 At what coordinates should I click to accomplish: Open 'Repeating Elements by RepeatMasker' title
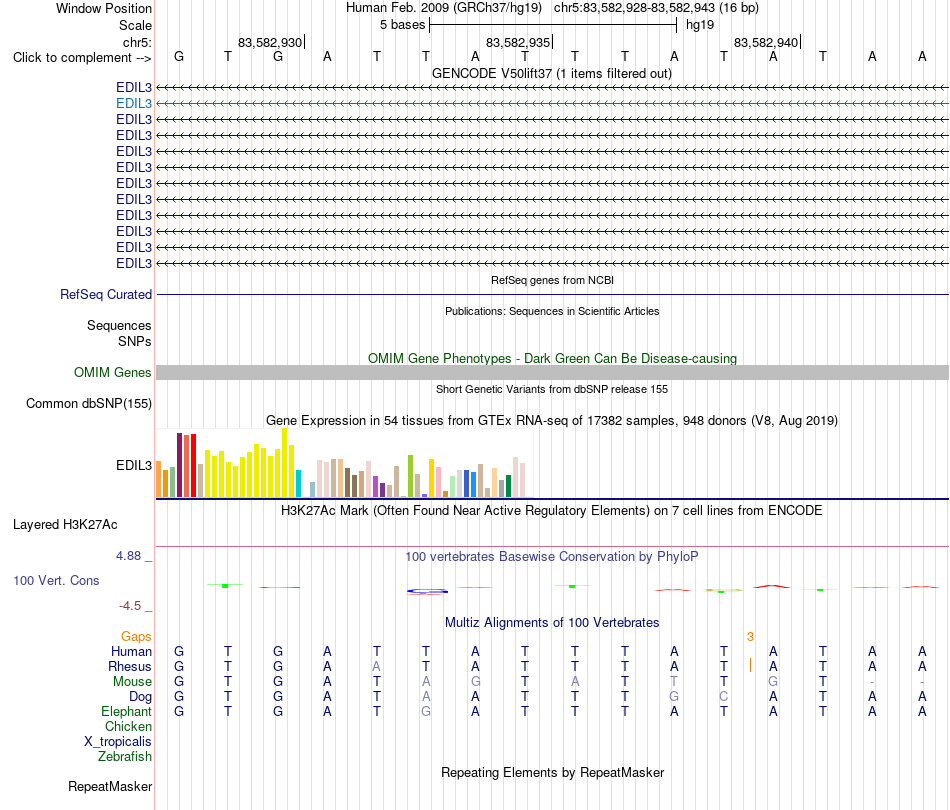pyautogui.click(x=552, y=772)
